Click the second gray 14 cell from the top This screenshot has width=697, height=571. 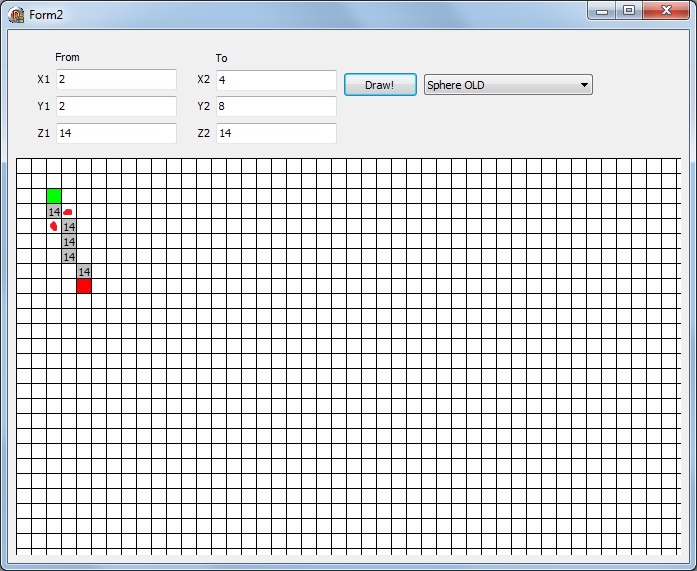69,227
